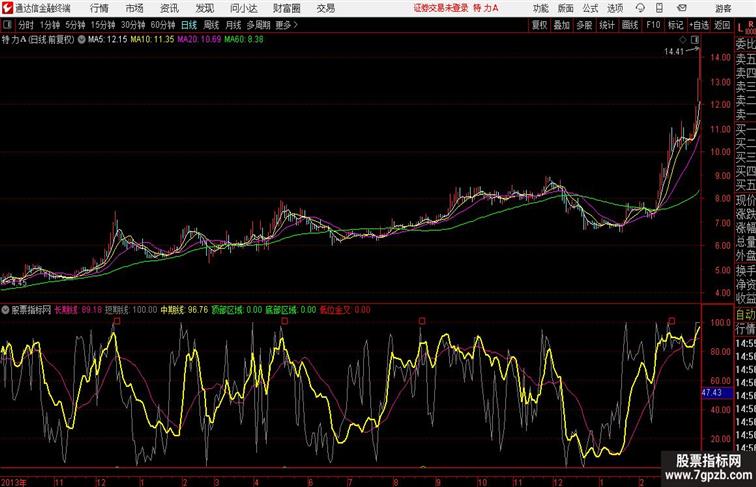Open F10 company info

point(653,25)
